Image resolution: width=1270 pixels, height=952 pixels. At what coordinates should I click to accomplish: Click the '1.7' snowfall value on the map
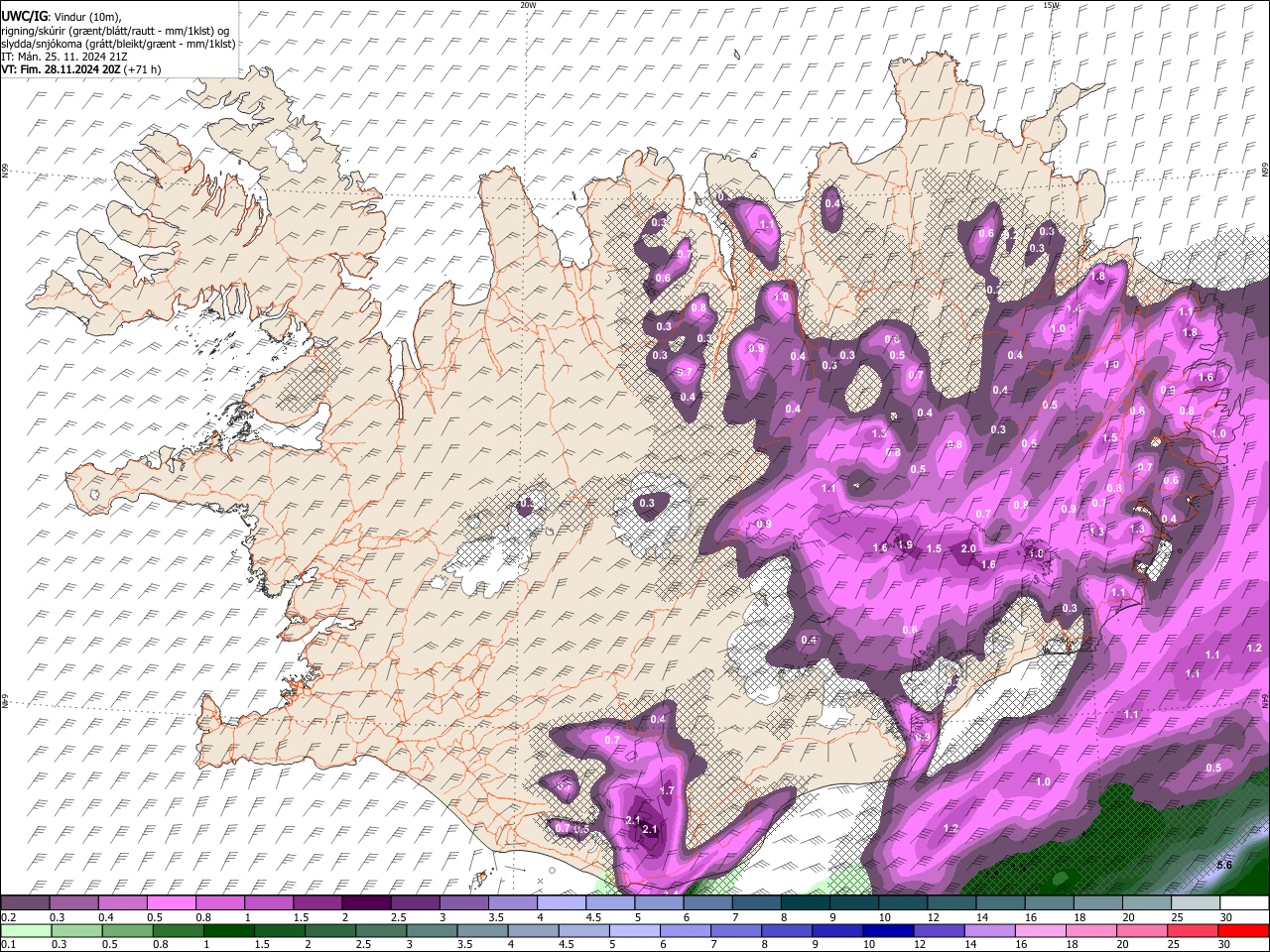click(667, 790)
